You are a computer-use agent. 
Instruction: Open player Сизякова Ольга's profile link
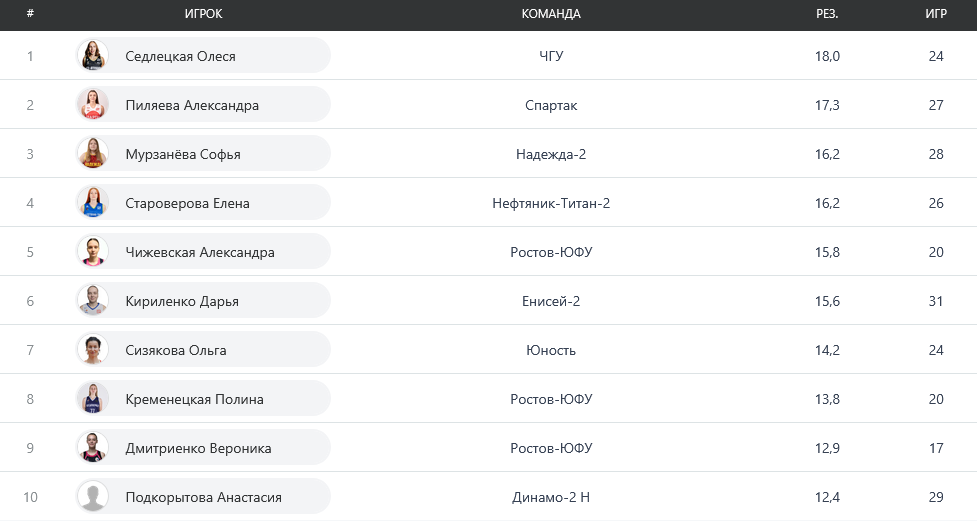tap(176, 350)
